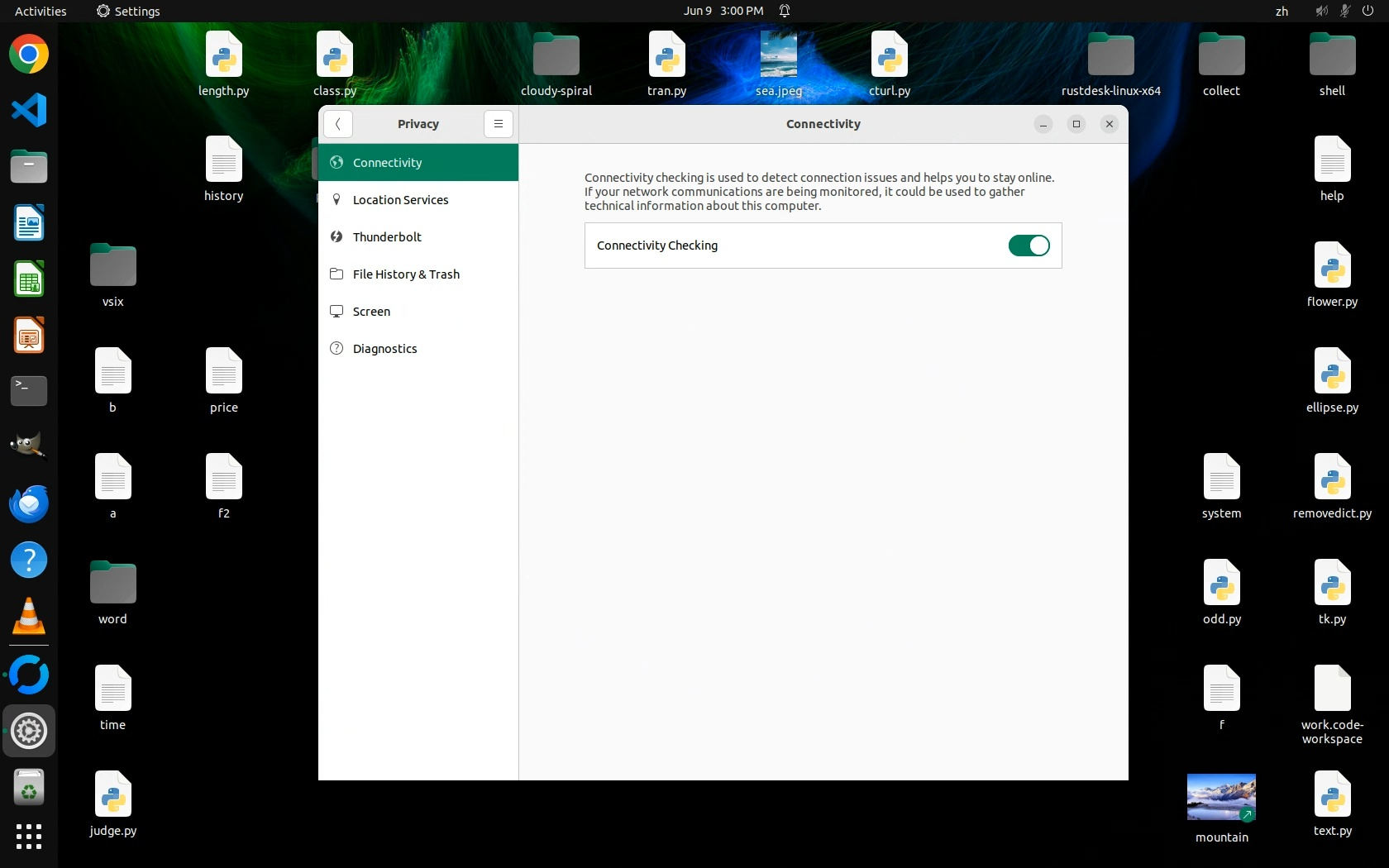Viewport: 1389px width, 868px height.
Task: Open the notification bell in top bar
Action: pyautogui.click(x=785, y=11)
